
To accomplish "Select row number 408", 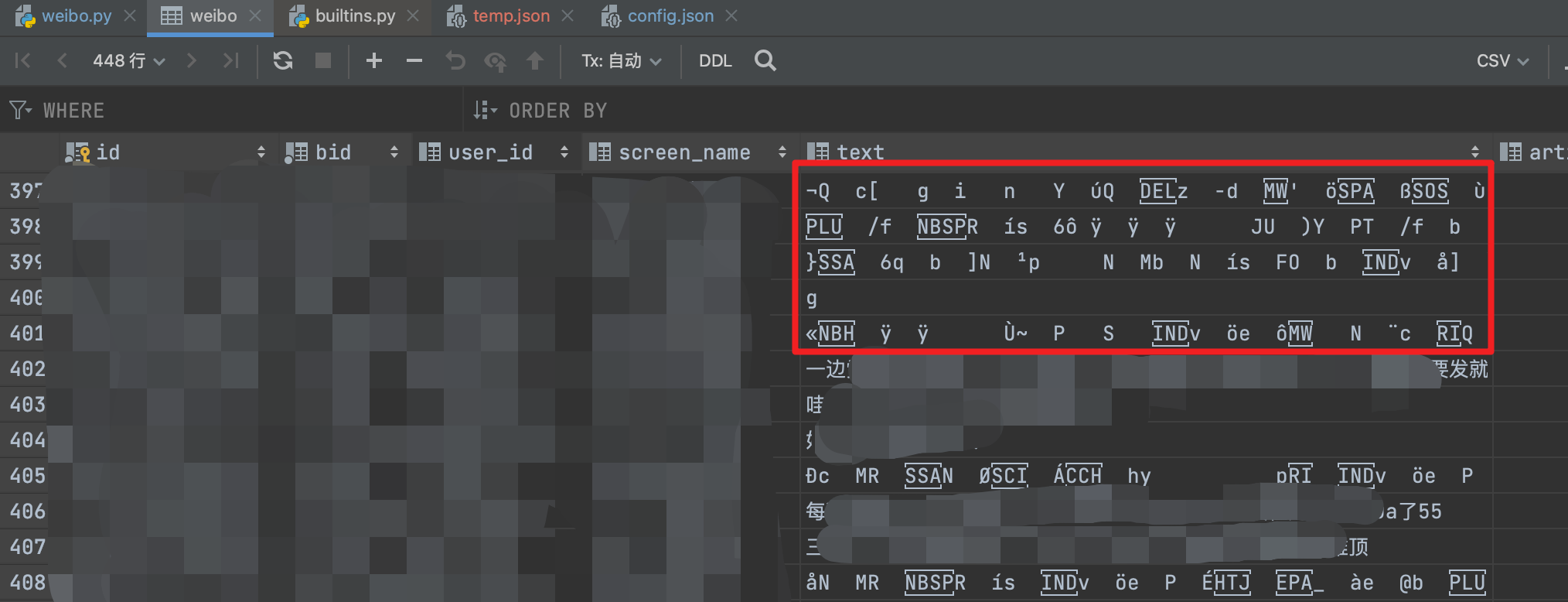I will 28,582.
